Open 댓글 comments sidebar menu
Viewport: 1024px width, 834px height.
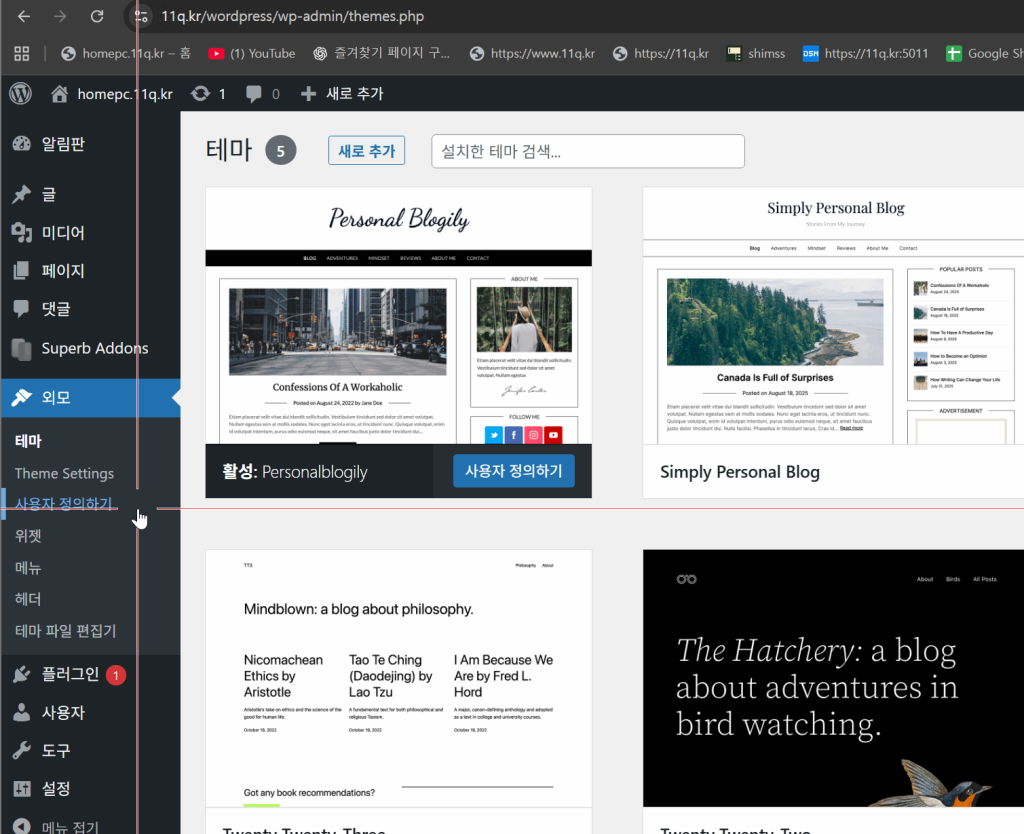(x=90, y=309)
